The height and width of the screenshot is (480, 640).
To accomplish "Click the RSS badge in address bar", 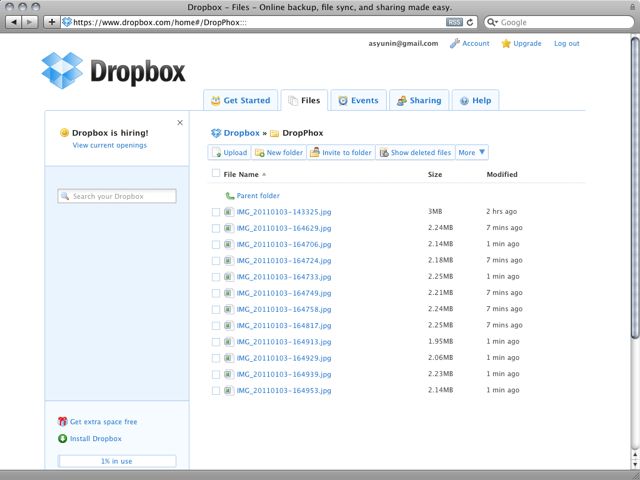I will (x=454, y=22).
